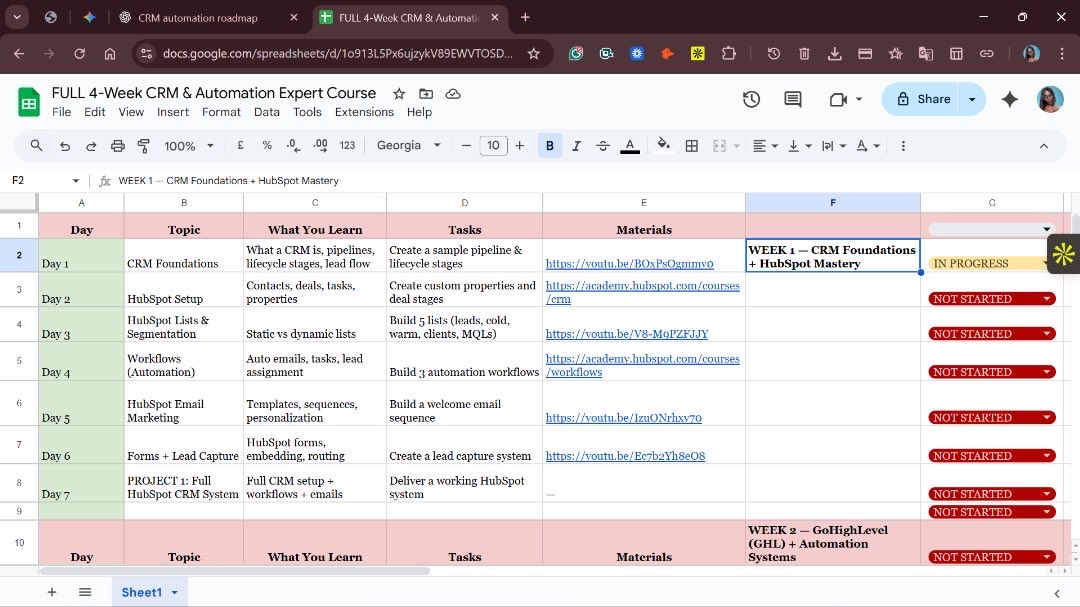Apply percent format to the cell
Viewport: 1080px width, 607px height.
266,145
